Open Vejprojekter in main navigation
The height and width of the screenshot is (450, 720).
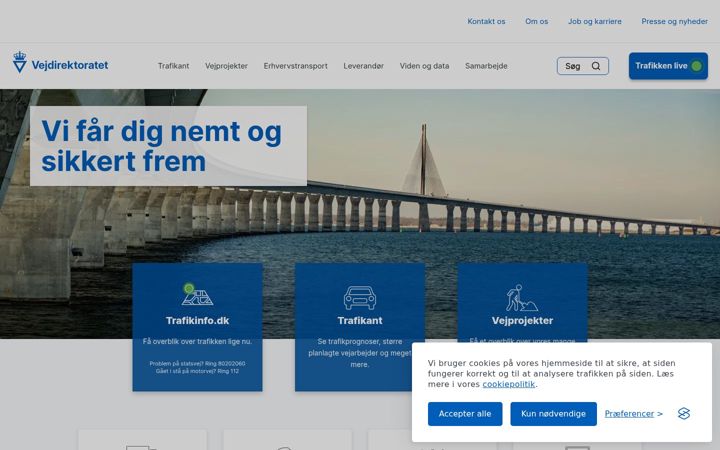tap(226, 66)
